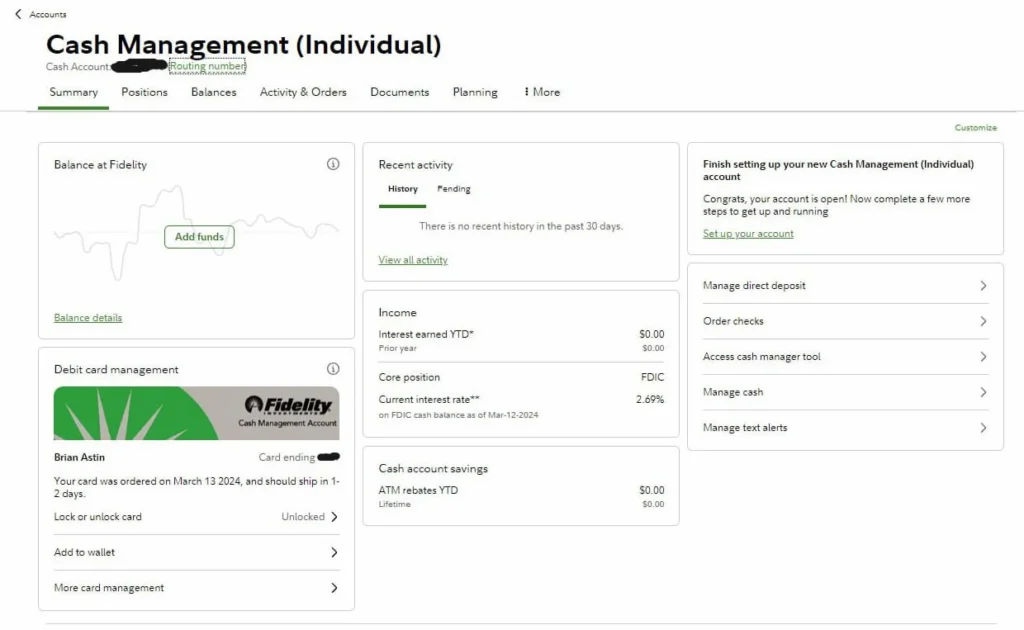Click the Manage text alerts label
Viewport: 1024px width, 630px height.
[745, 428]
